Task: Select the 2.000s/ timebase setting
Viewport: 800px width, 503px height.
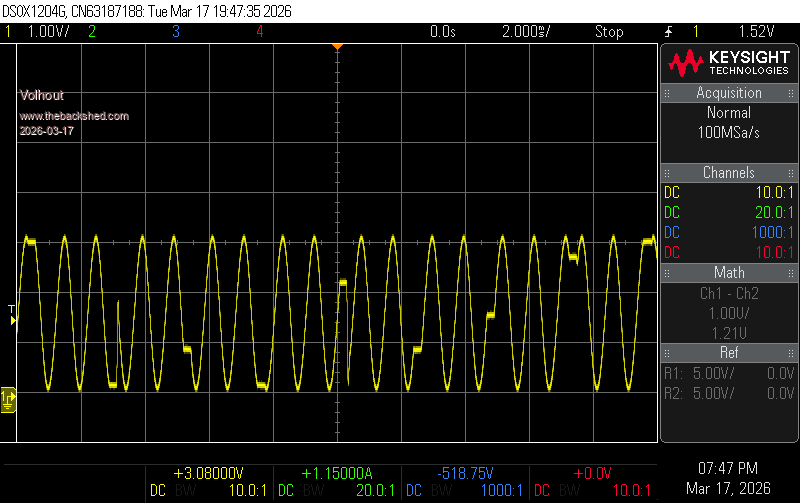Action: [526, 32]
